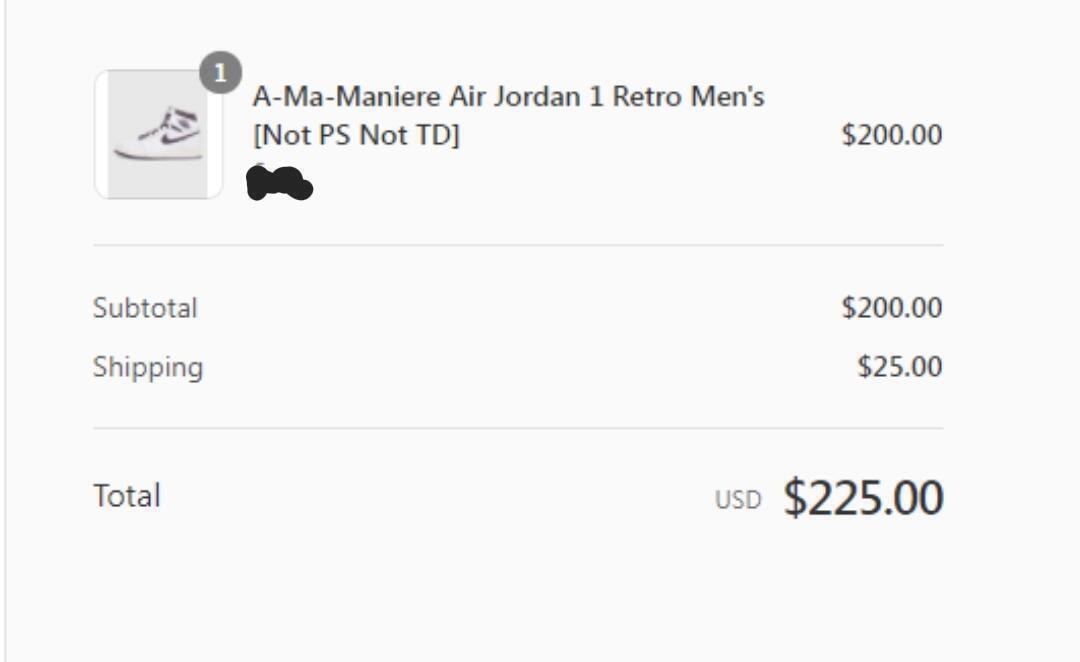Screen dimensions: 1080x662
Task: Click the quantity badge showing 1
Action: click(220, 73)
